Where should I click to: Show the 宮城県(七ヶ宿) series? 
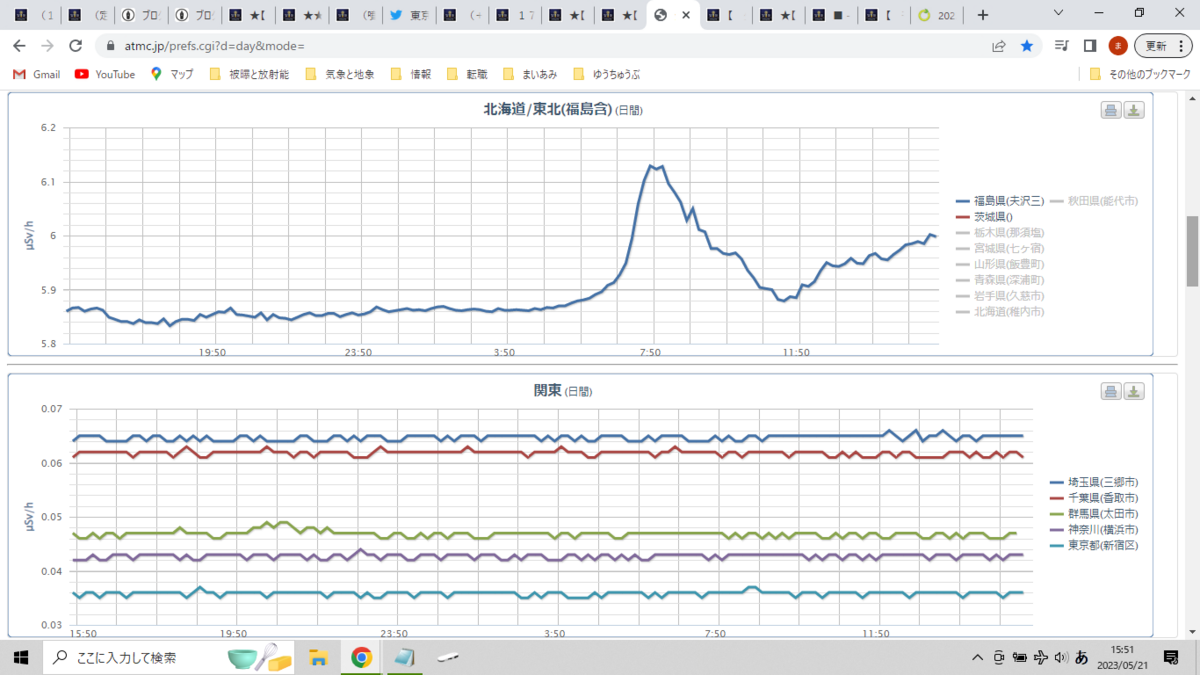(x=1001, y=248)
